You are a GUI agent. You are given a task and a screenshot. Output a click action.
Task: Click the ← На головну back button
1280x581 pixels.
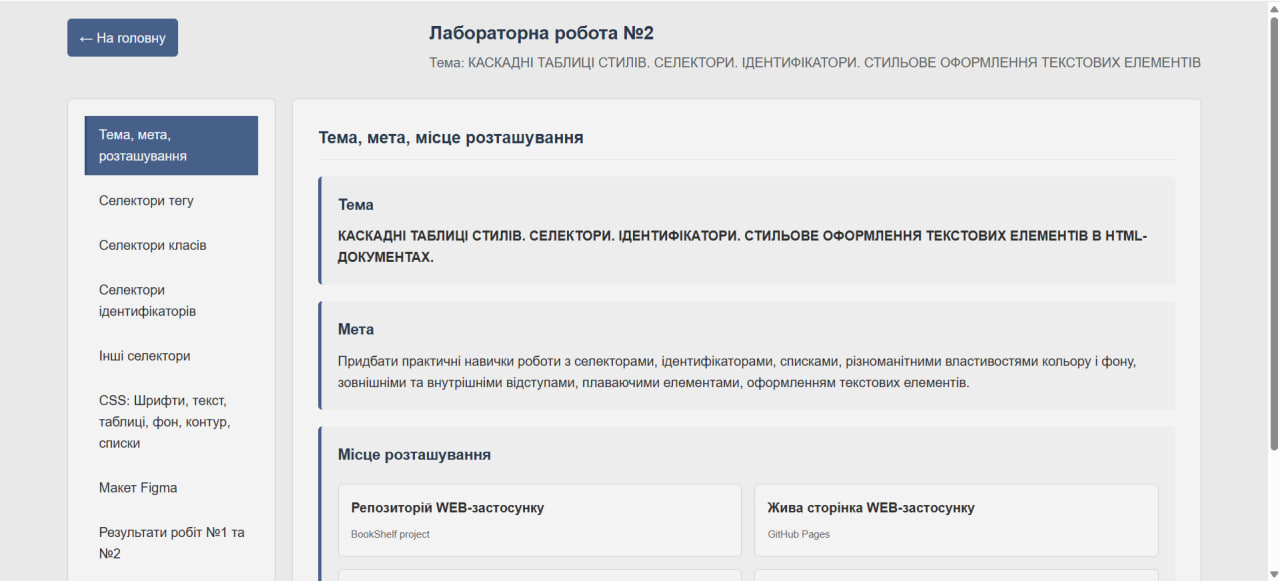pyautogui.click(x=122, y=38)
